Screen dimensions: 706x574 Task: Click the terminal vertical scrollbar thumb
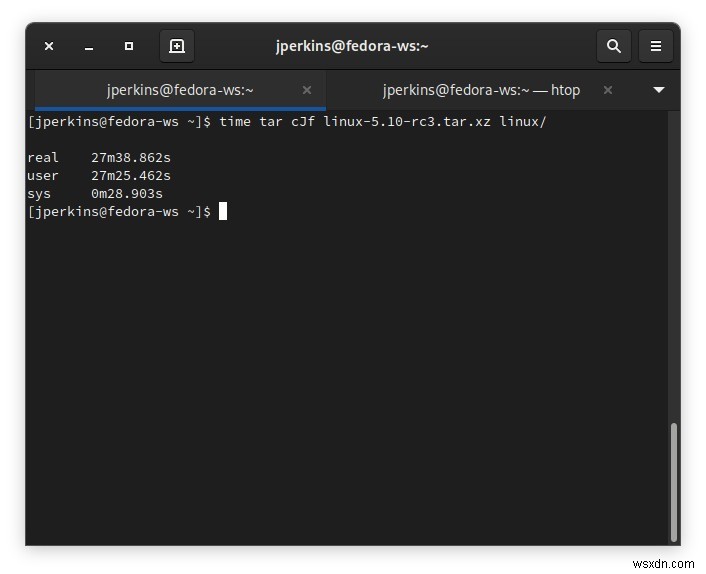point(674,482)
